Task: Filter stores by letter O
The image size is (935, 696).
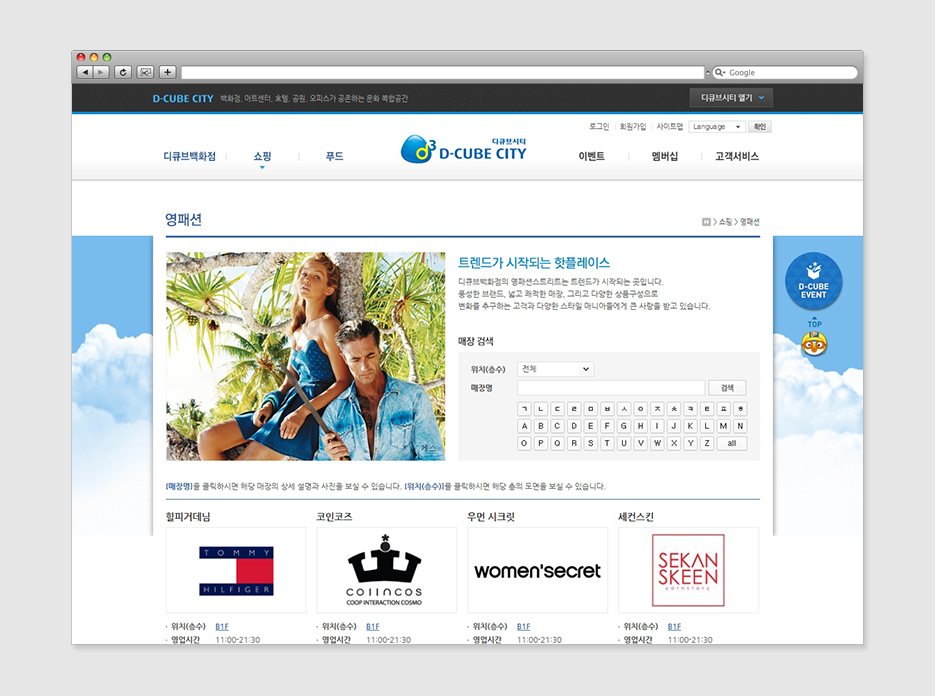Action: (x=524, y=443)
